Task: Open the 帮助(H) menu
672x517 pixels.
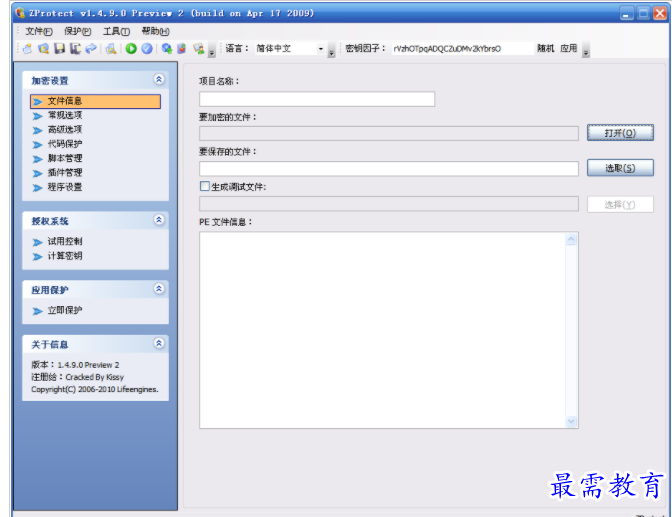Action: tap(155, 31)
